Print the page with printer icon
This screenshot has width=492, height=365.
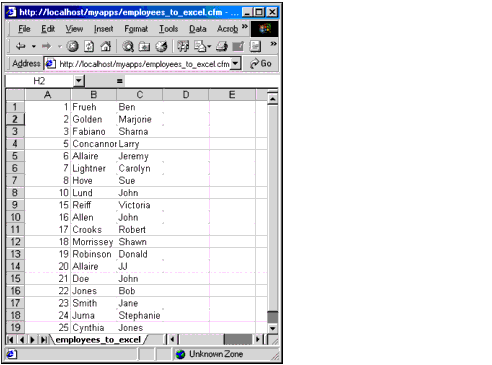(222, 46)
